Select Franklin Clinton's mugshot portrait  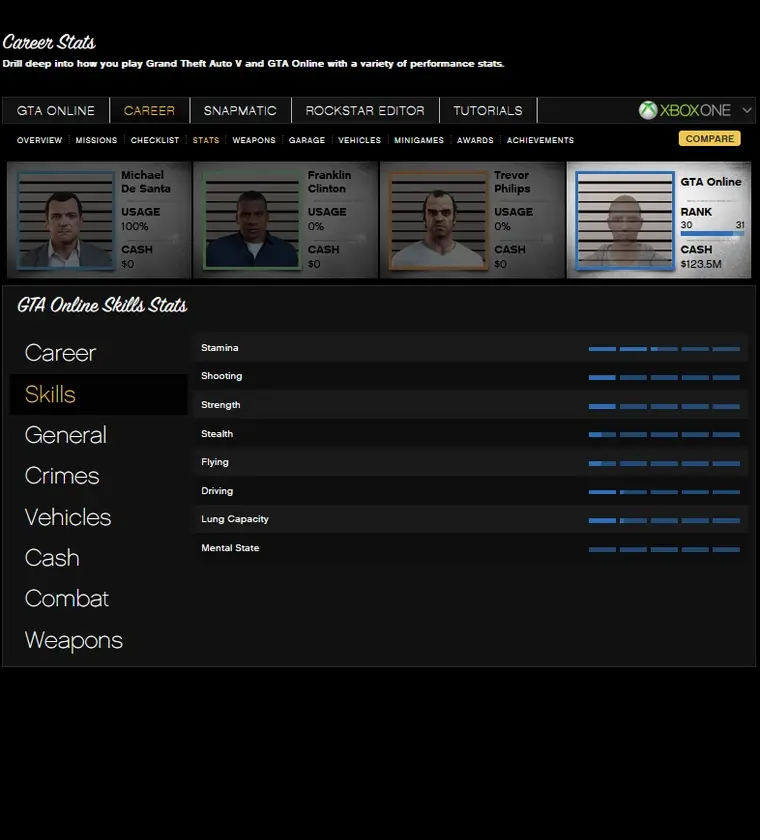[x=252, y=220]
